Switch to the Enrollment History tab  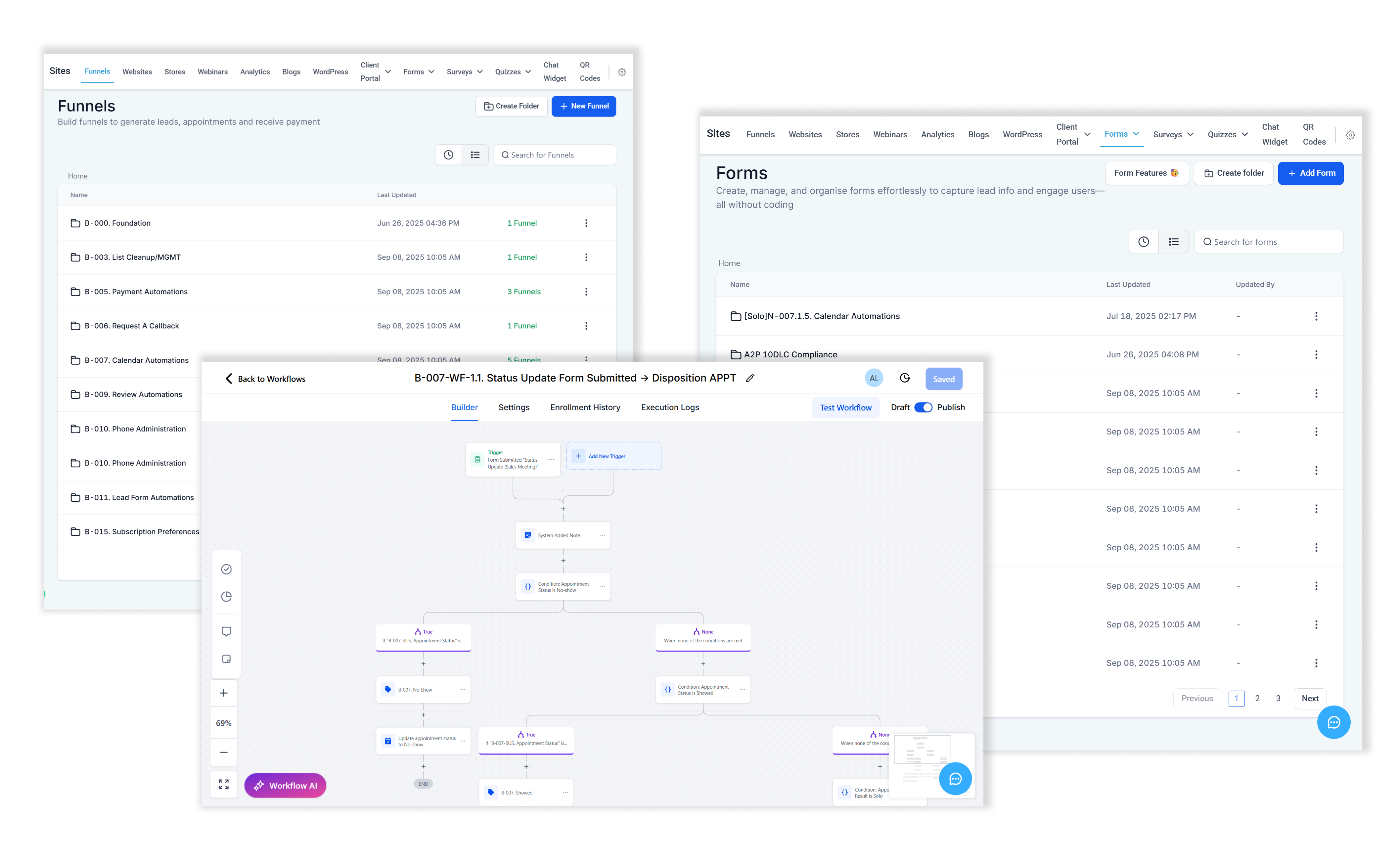click(x=585, y=408)
